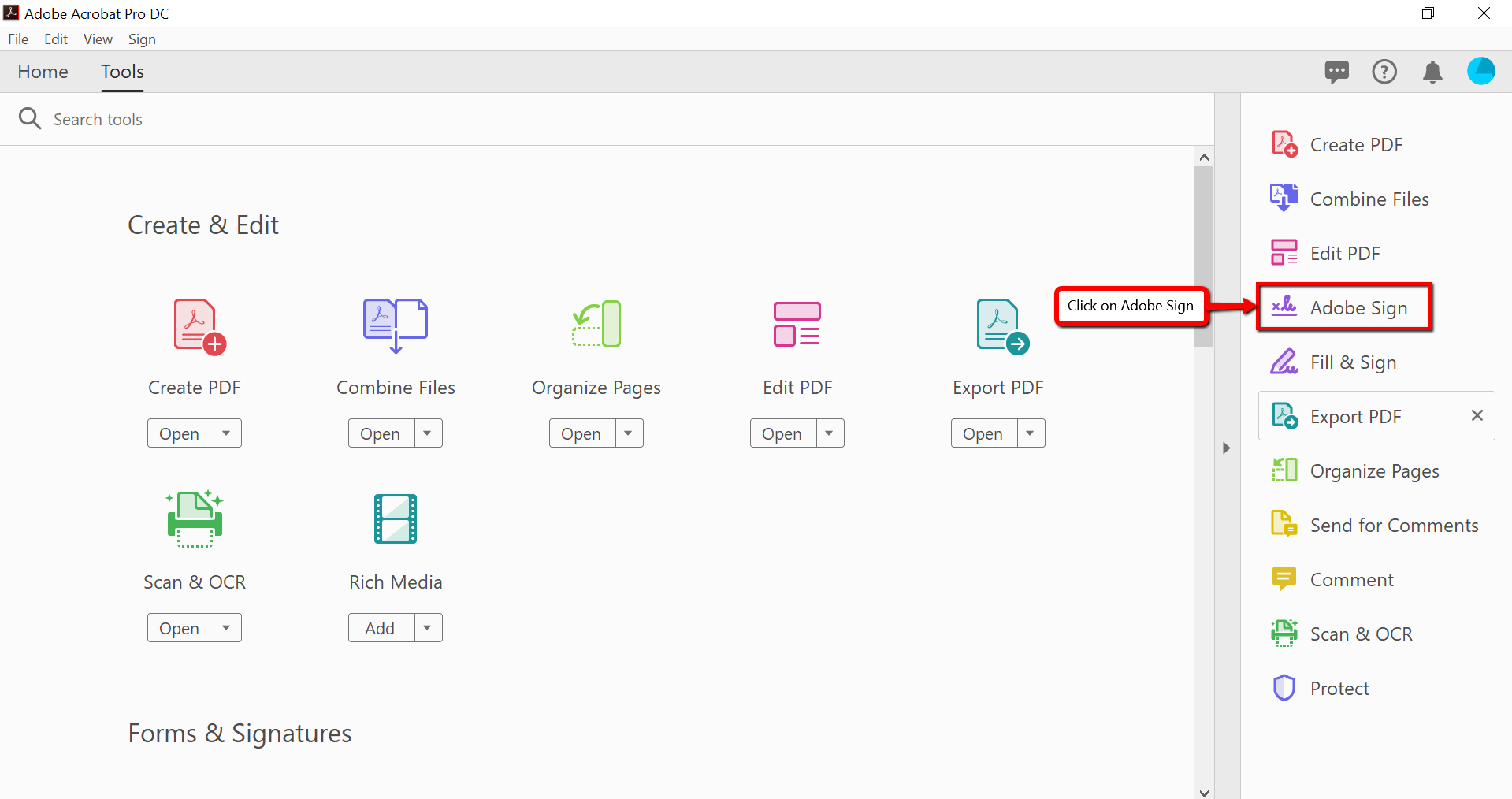
Task: Expand dropdown arrow next to Create PDF Open
Action: click(x=227, y=433)
